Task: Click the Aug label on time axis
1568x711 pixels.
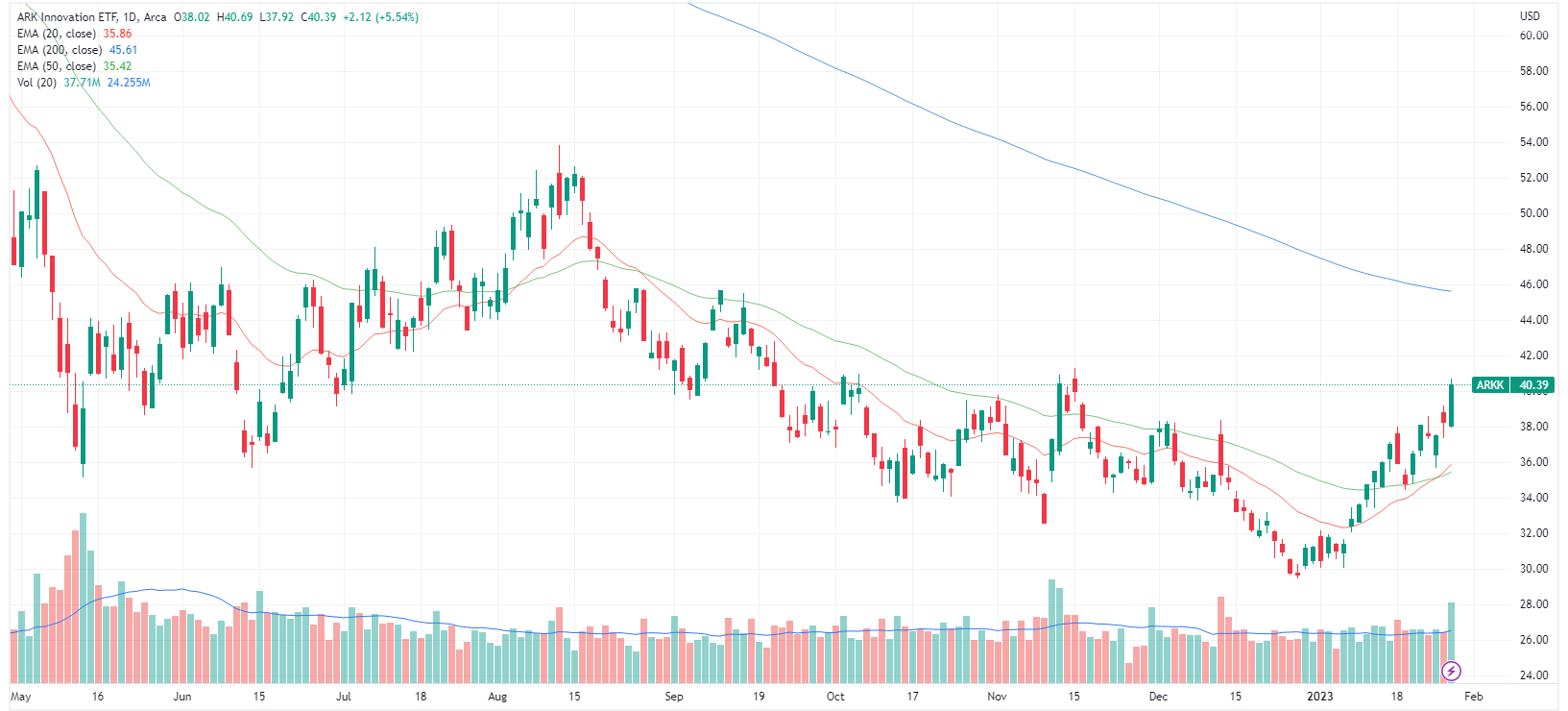Action: pyautogui.click(x=497, y=697)
